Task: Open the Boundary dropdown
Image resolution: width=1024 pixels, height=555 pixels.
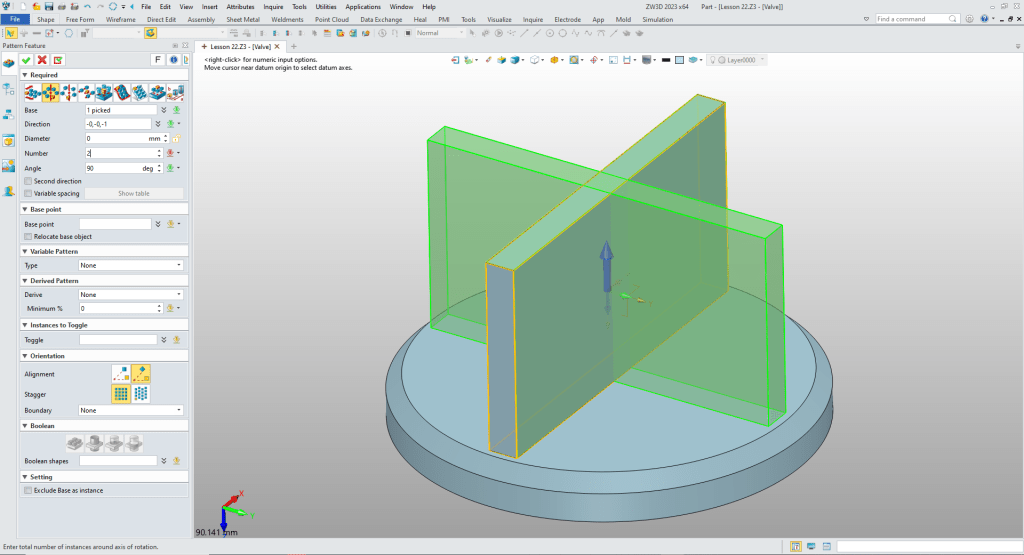Action: pyautogui.click(x=131, y=410)
